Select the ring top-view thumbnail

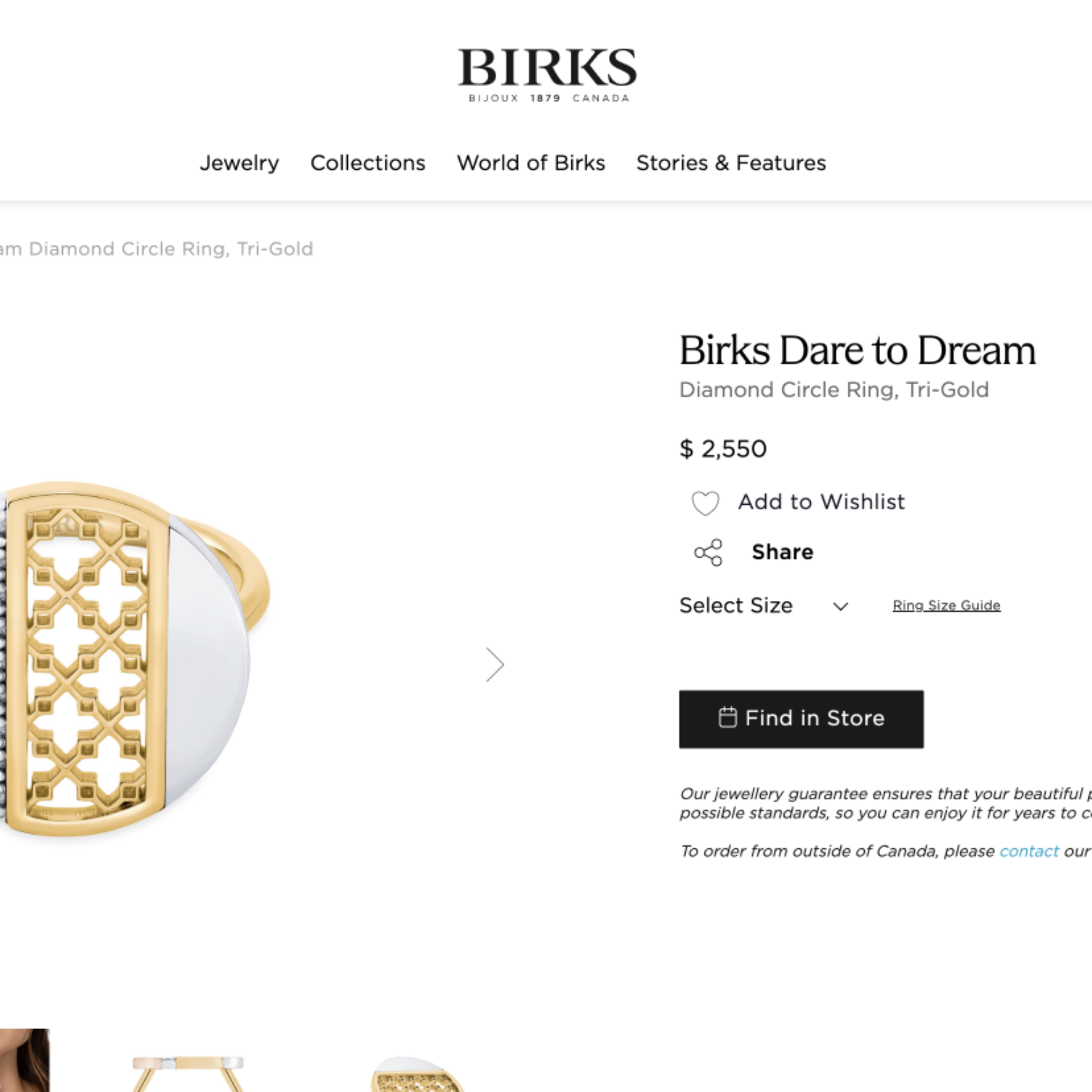coord(417,1075)
